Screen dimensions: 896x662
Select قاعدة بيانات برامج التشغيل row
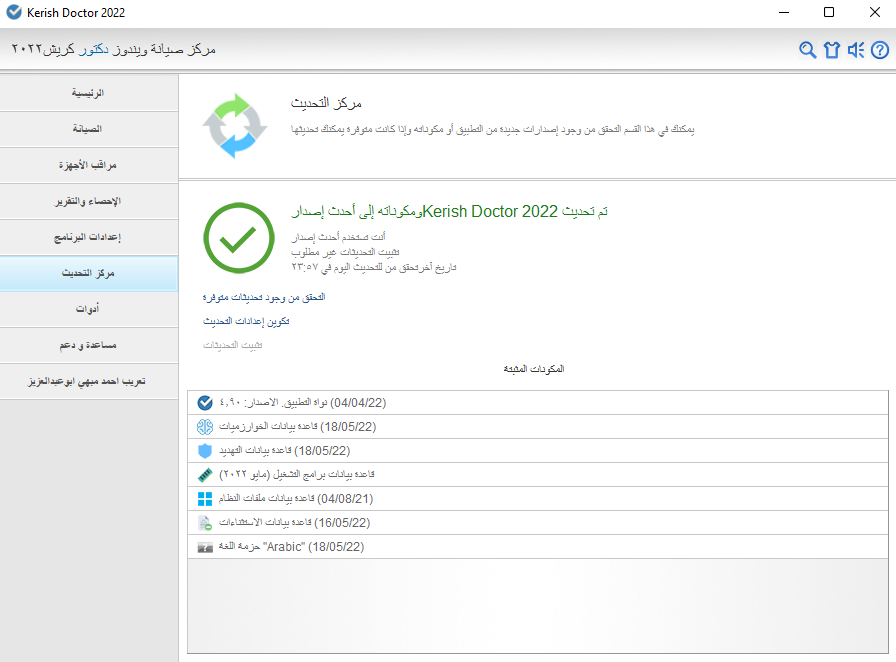(538, 475)
